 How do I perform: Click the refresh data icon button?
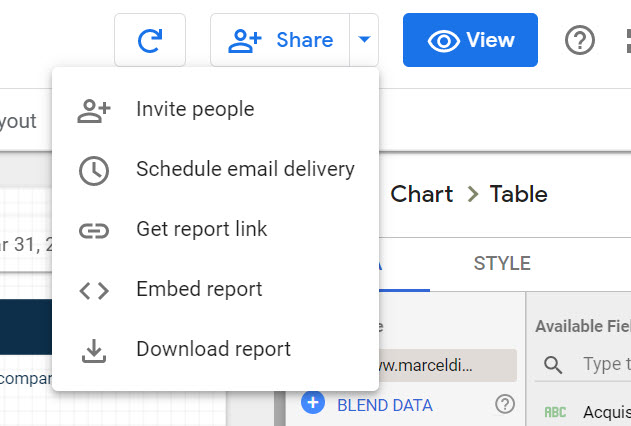150,40
